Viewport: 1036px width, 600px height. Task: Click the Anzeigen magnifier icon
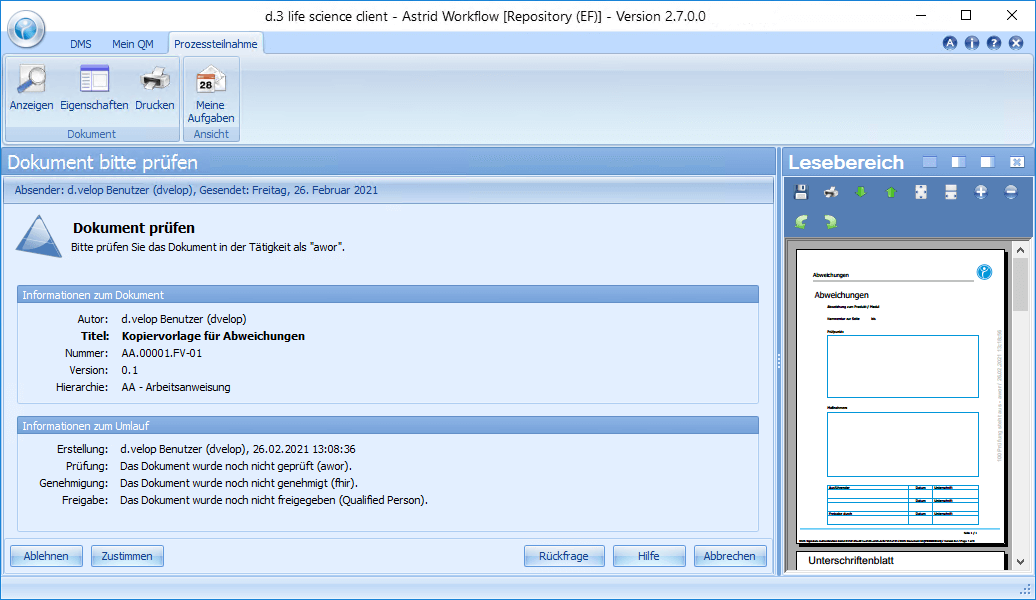(32, 79)
